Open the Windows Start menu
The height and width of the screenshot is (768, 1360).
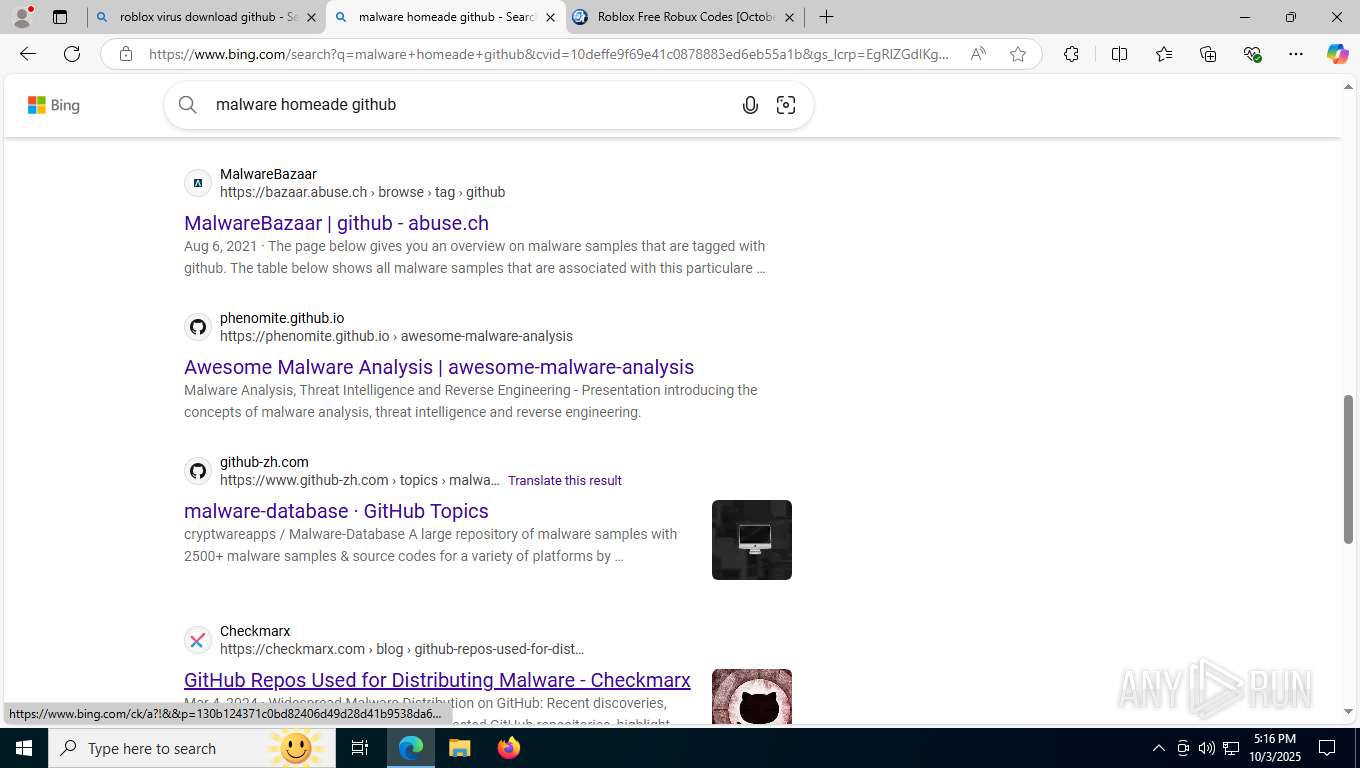point(24,748)
